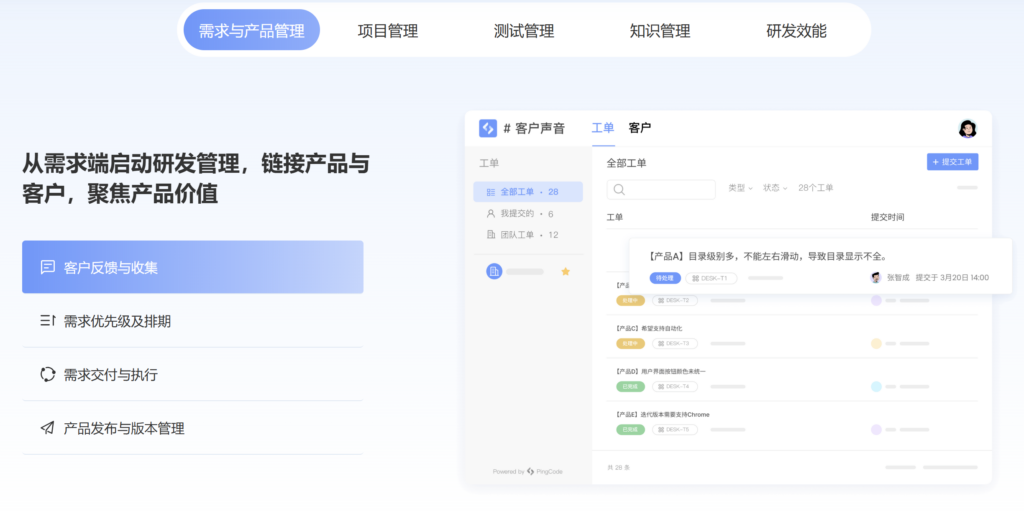
Task: Open the 【产品E】迭代版本需要支持Chrome ticket
Action: (662, 415)
